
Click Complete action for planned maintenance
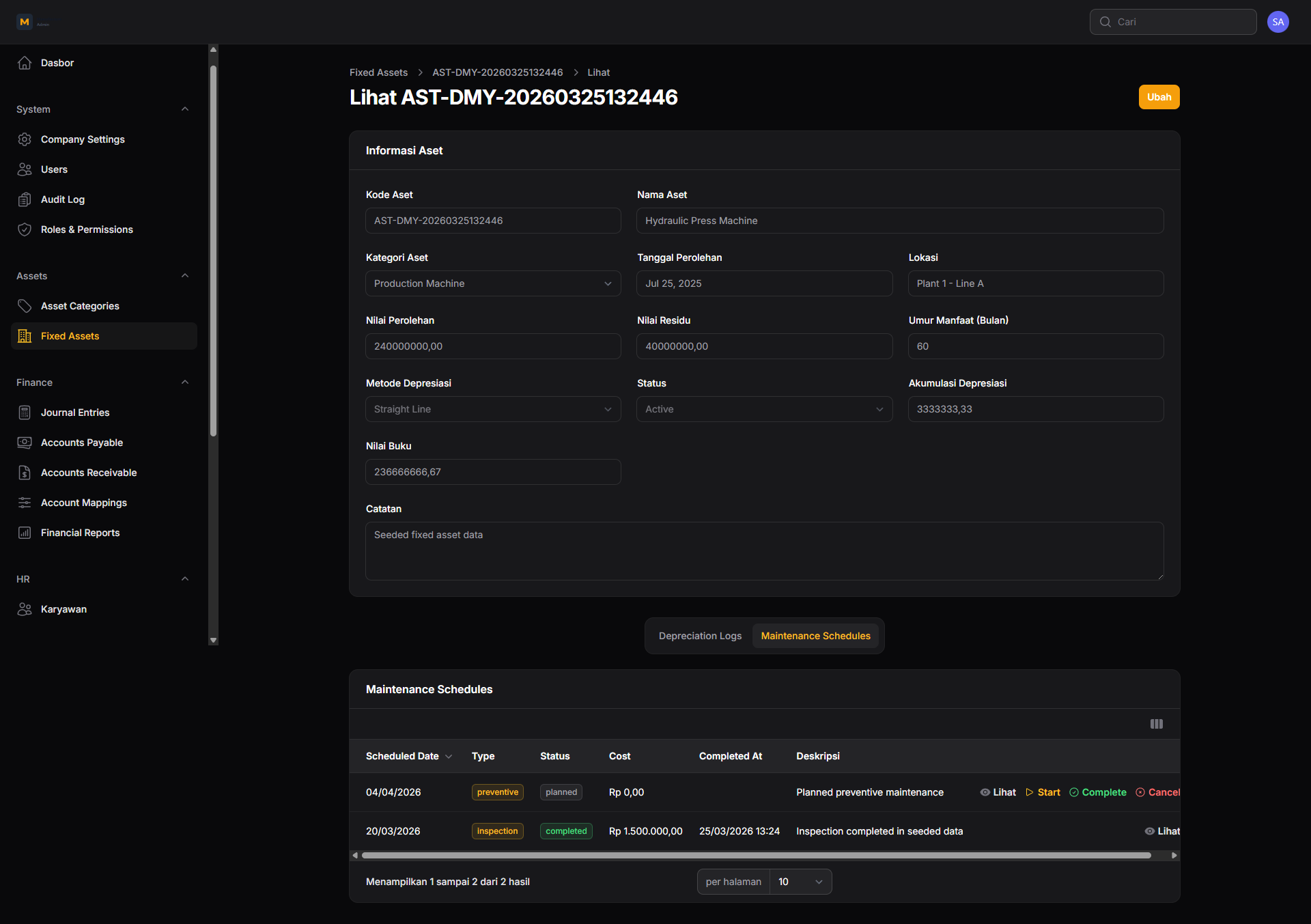coord(1098,792)
